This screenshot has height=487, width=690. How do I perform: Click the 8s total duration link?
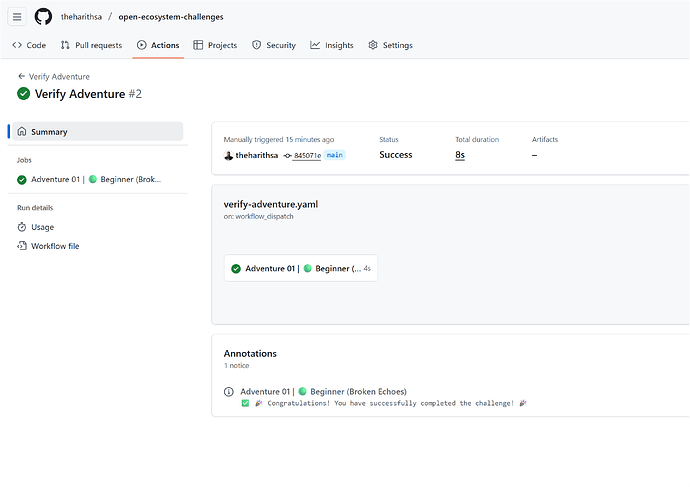(460, 155)
